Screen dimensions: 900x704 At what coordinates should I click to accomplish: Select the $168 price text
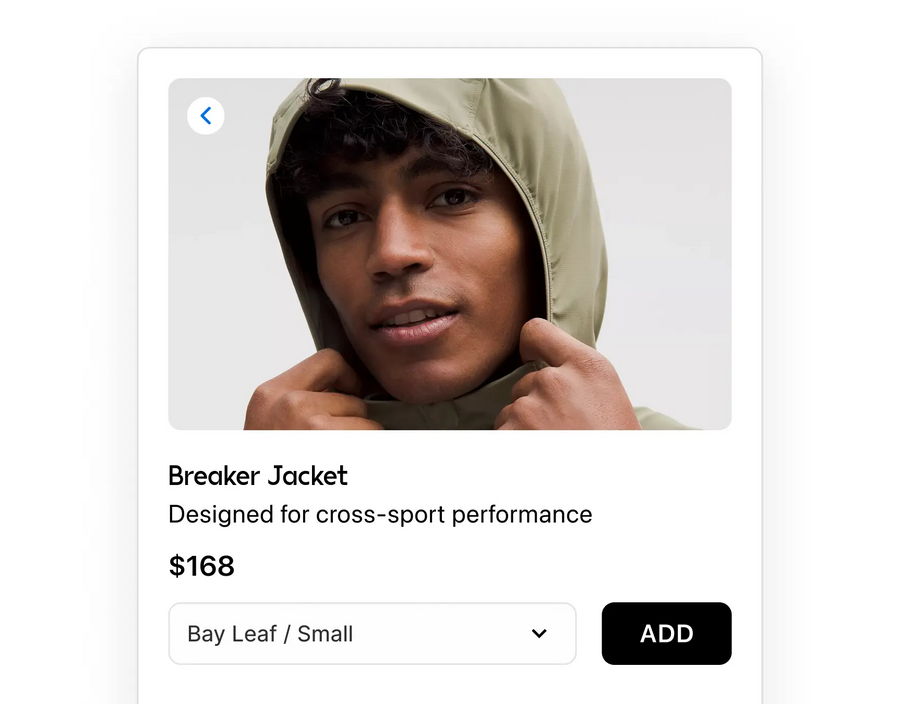[x=201, y=566]
